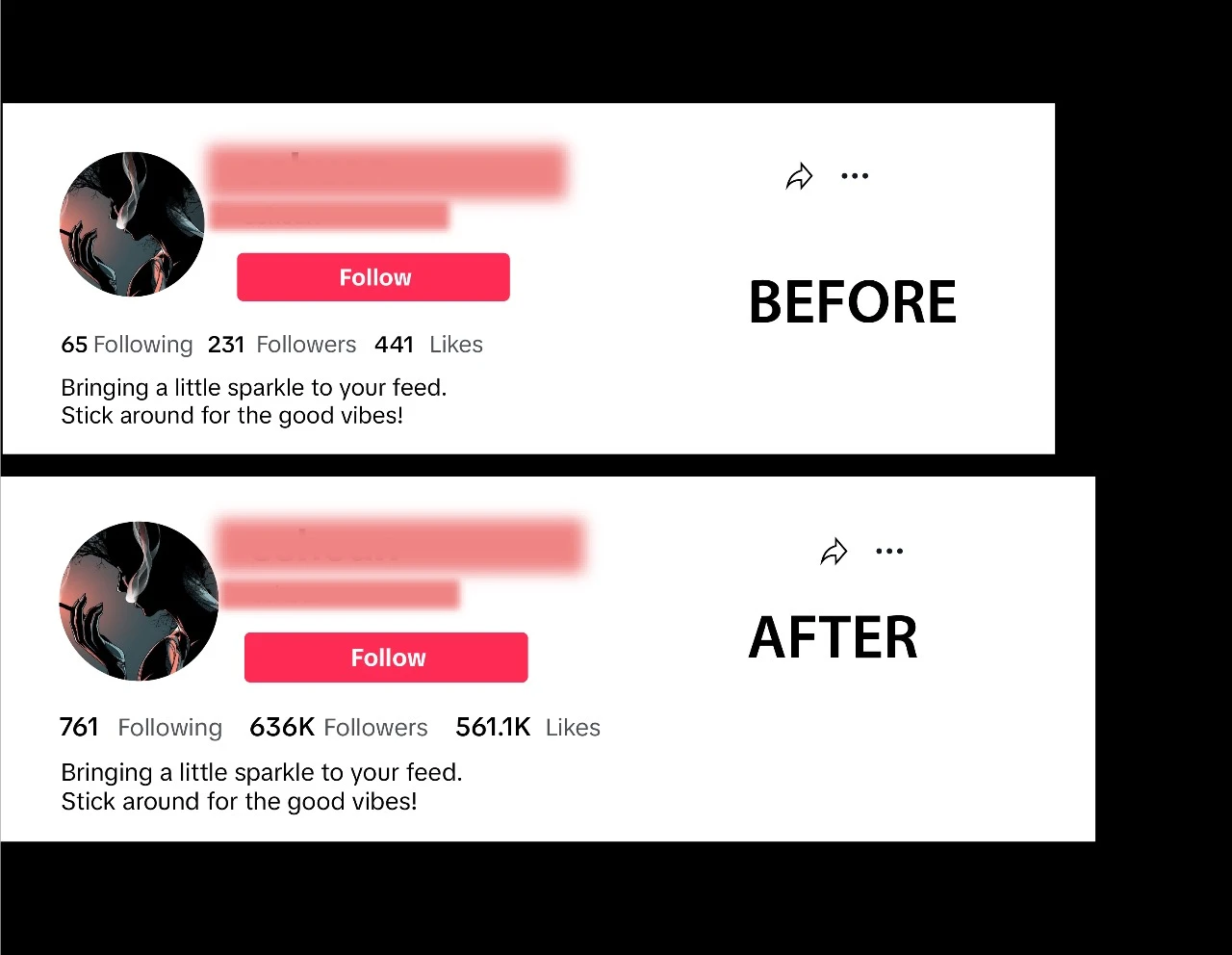Screen dimensions: 1232x955
Task: View the 636K Followers list
Action: 339,727
